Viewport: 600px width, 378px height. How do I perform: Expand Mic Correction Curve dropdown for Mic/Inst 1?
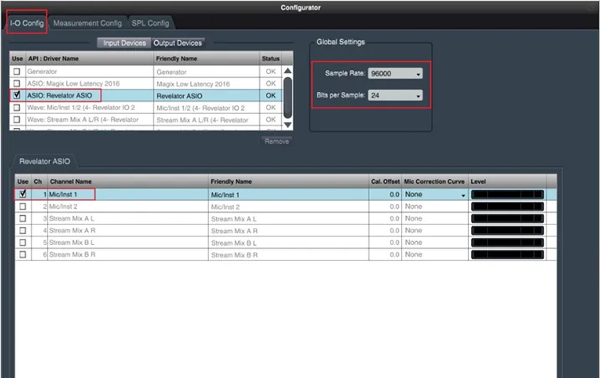click(435, 194)
